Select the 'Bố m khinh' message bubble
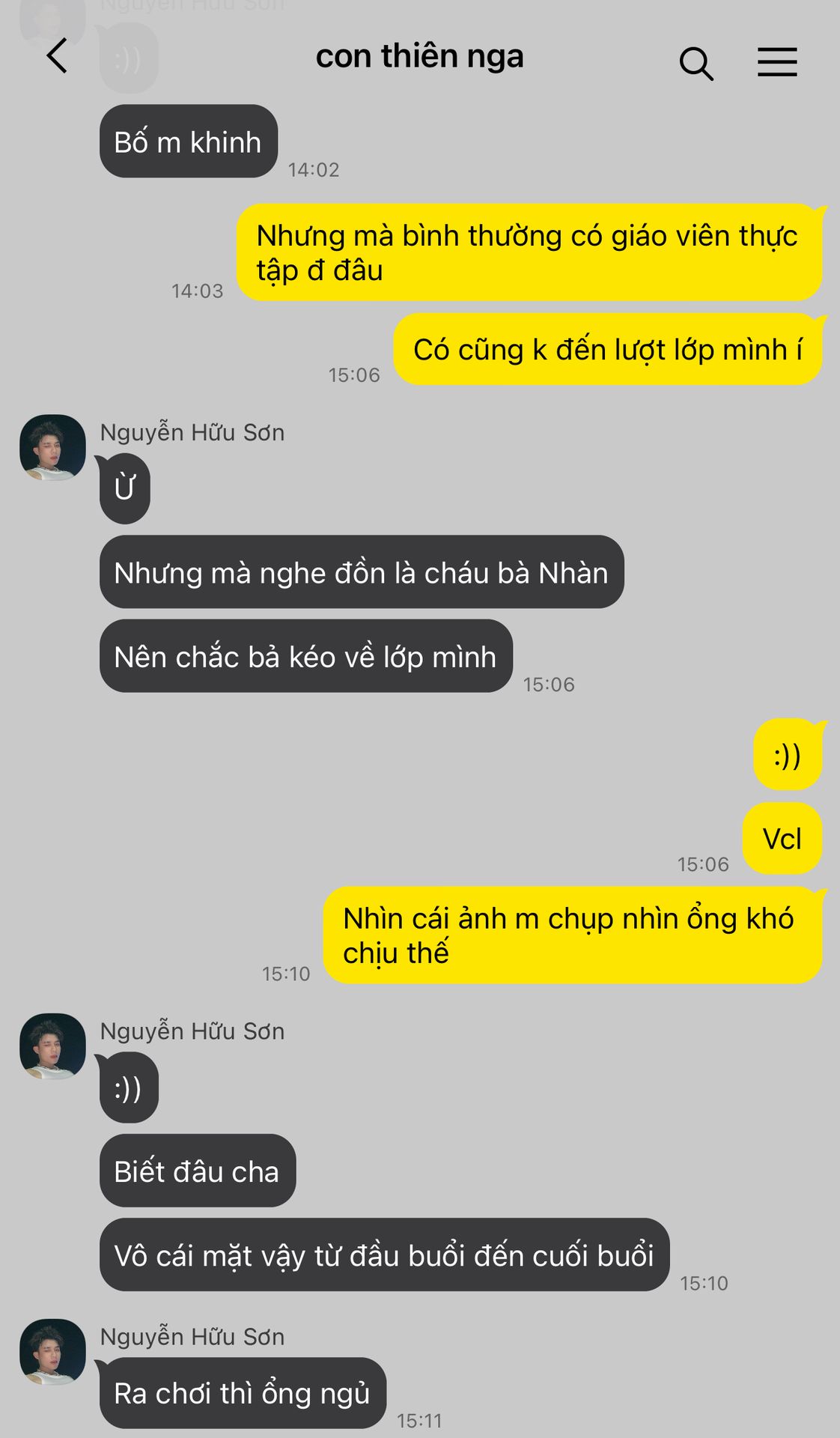This screenshot has height=1438, width=840. tap(188, 142)
